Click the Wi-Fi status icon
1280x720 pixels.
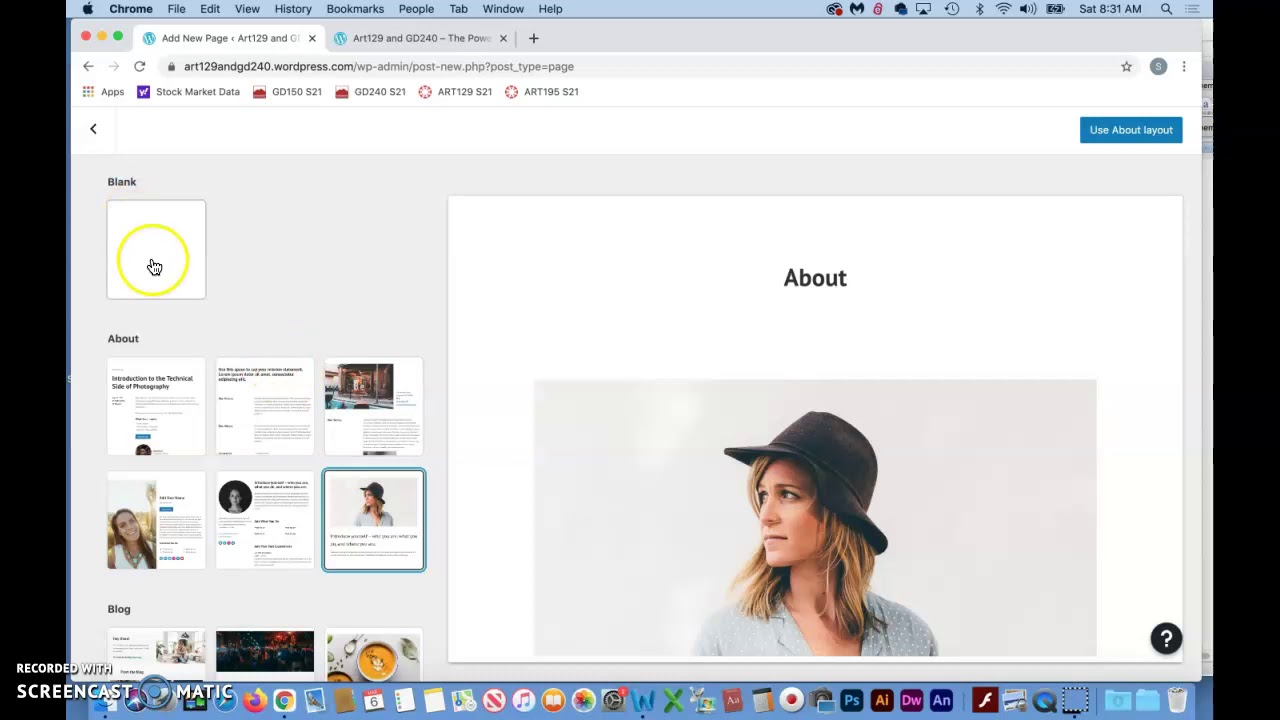pyautogui.click(x=1003, y=9)
